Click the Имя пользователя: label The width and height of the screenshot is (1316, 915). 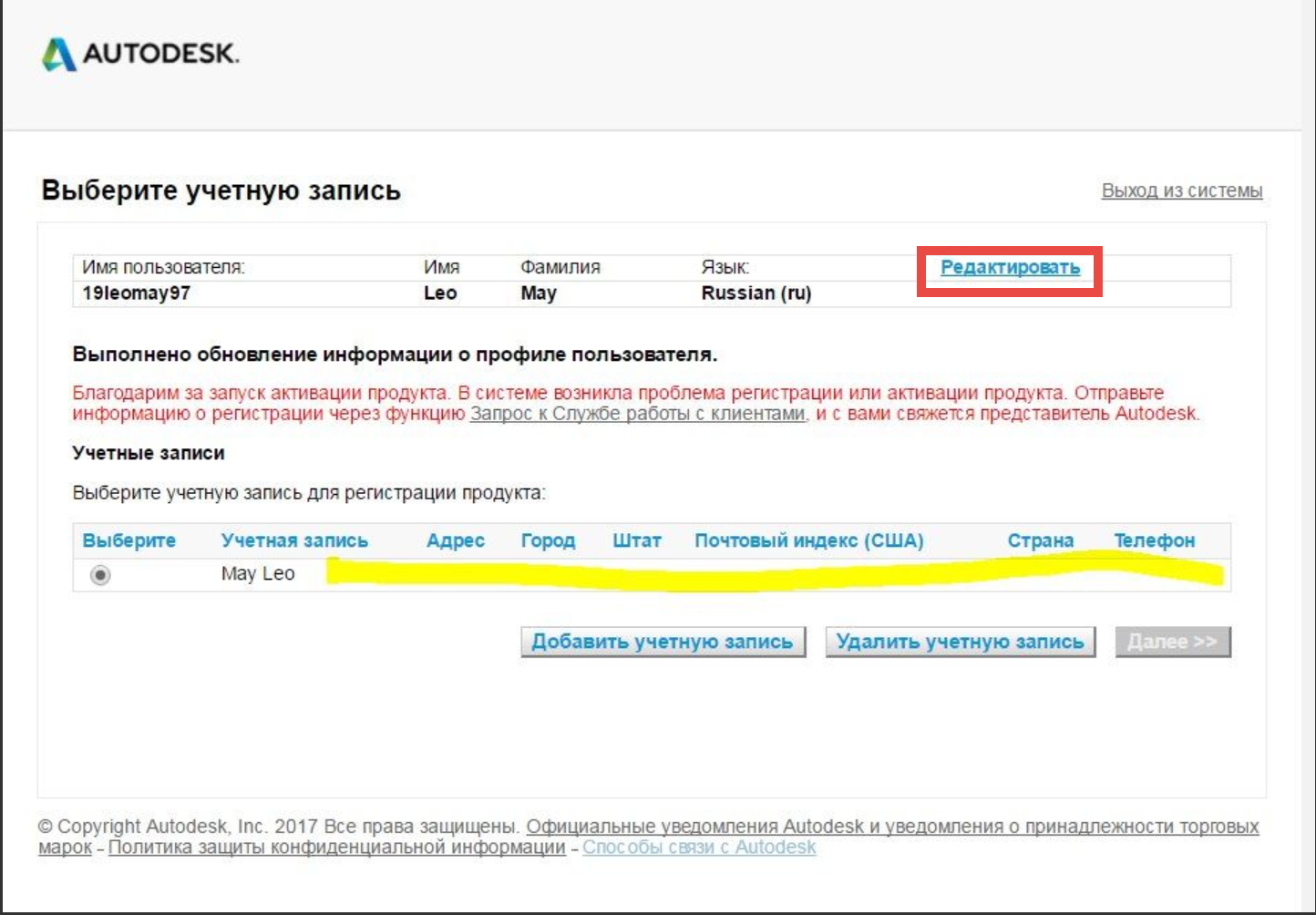click(163, 267)
